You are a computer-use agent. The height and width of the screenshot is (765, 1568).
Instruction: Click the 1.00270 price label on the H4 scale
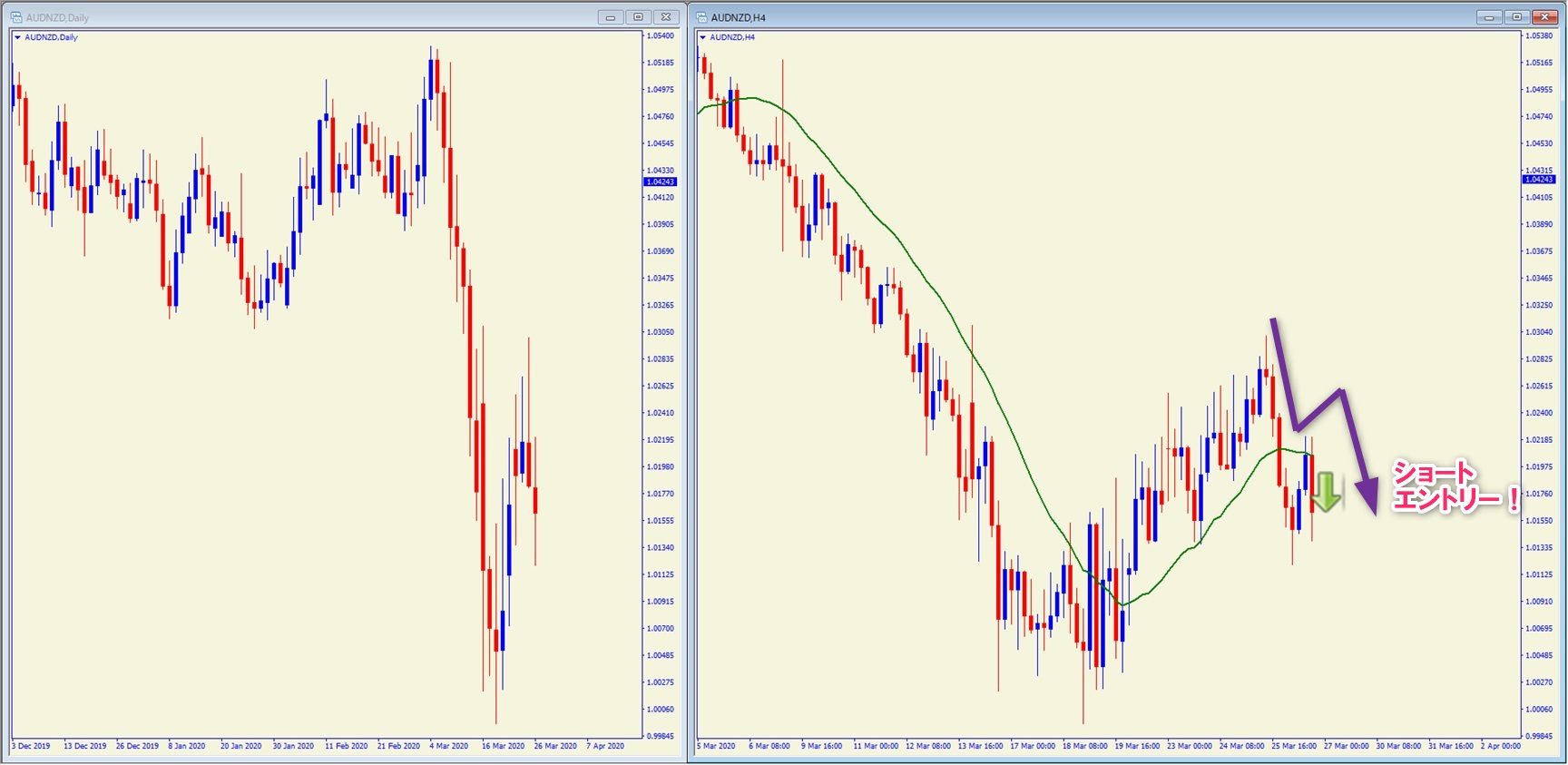point(1539,682)
